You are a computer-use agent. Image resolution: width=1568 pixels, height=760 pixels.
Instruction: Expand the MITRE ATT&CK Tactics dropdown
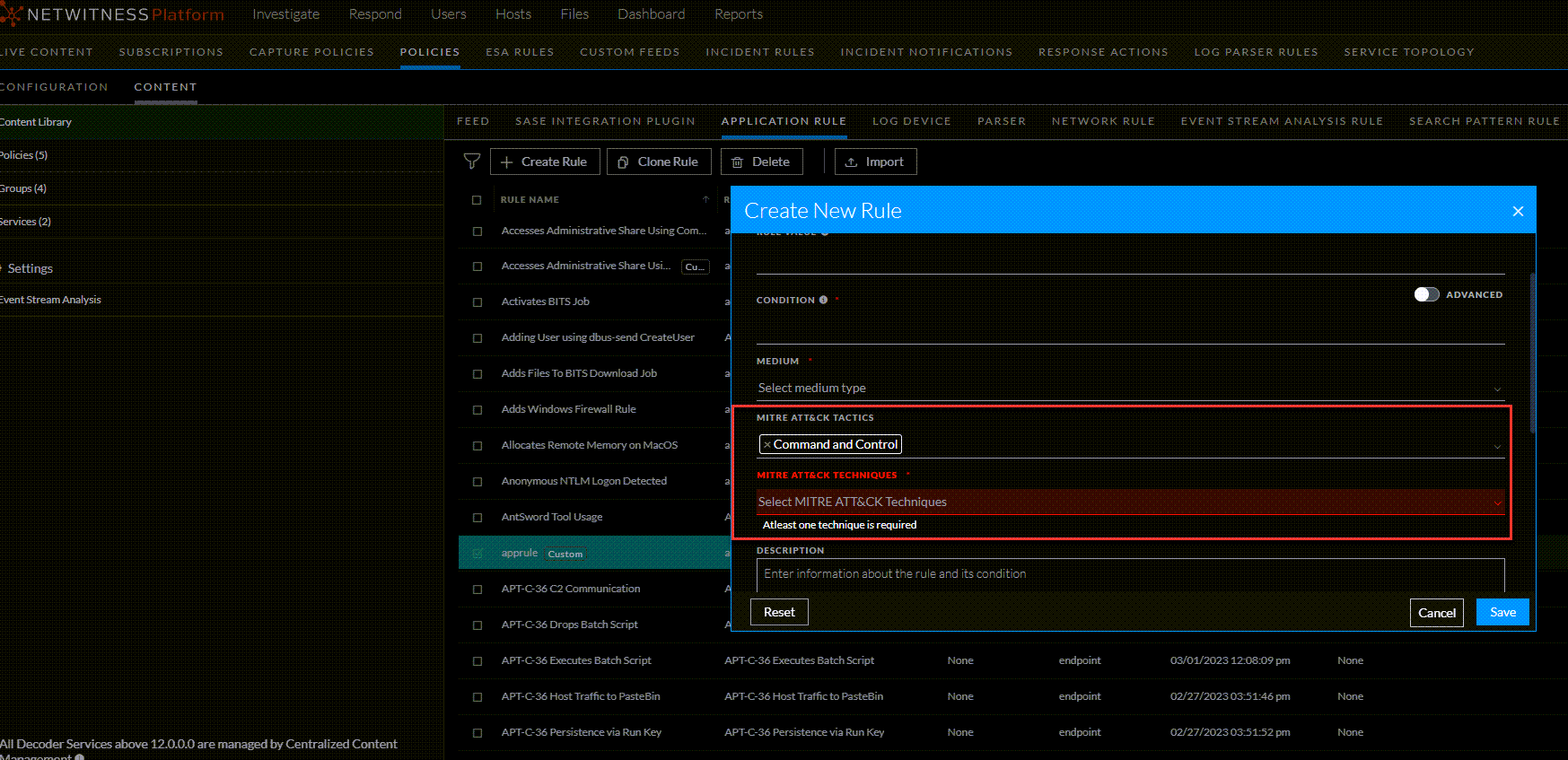point(1497,446)
